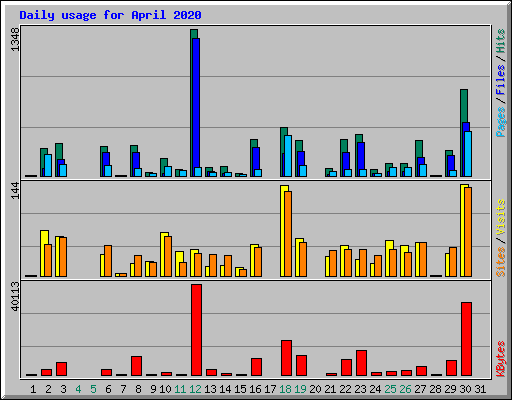Viewport: 512px width, 400px height.
Task: Click day 3 on the x-axis
Action: pos(63,389)
